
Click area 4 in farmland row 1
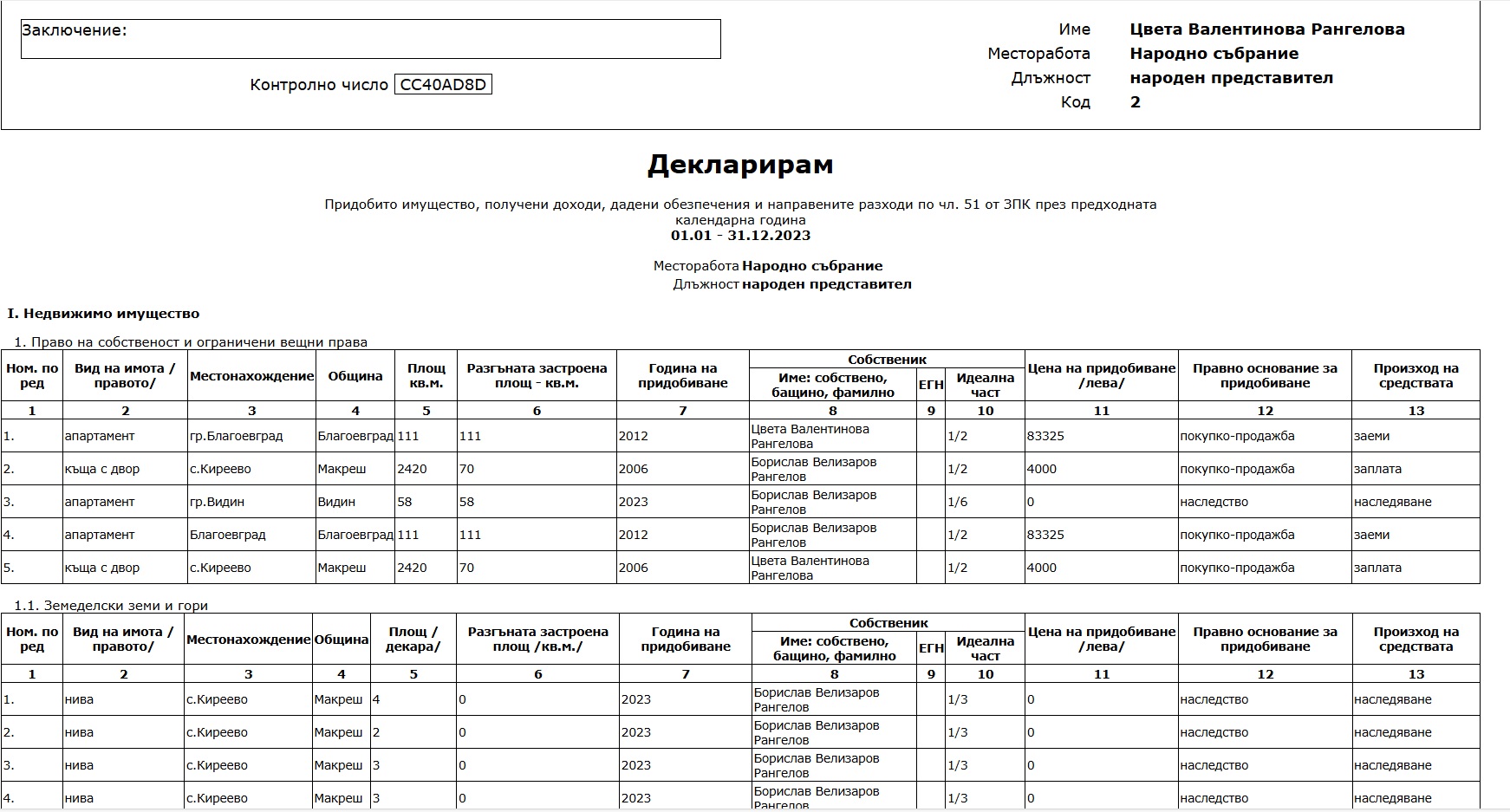(x=376, y=699)
